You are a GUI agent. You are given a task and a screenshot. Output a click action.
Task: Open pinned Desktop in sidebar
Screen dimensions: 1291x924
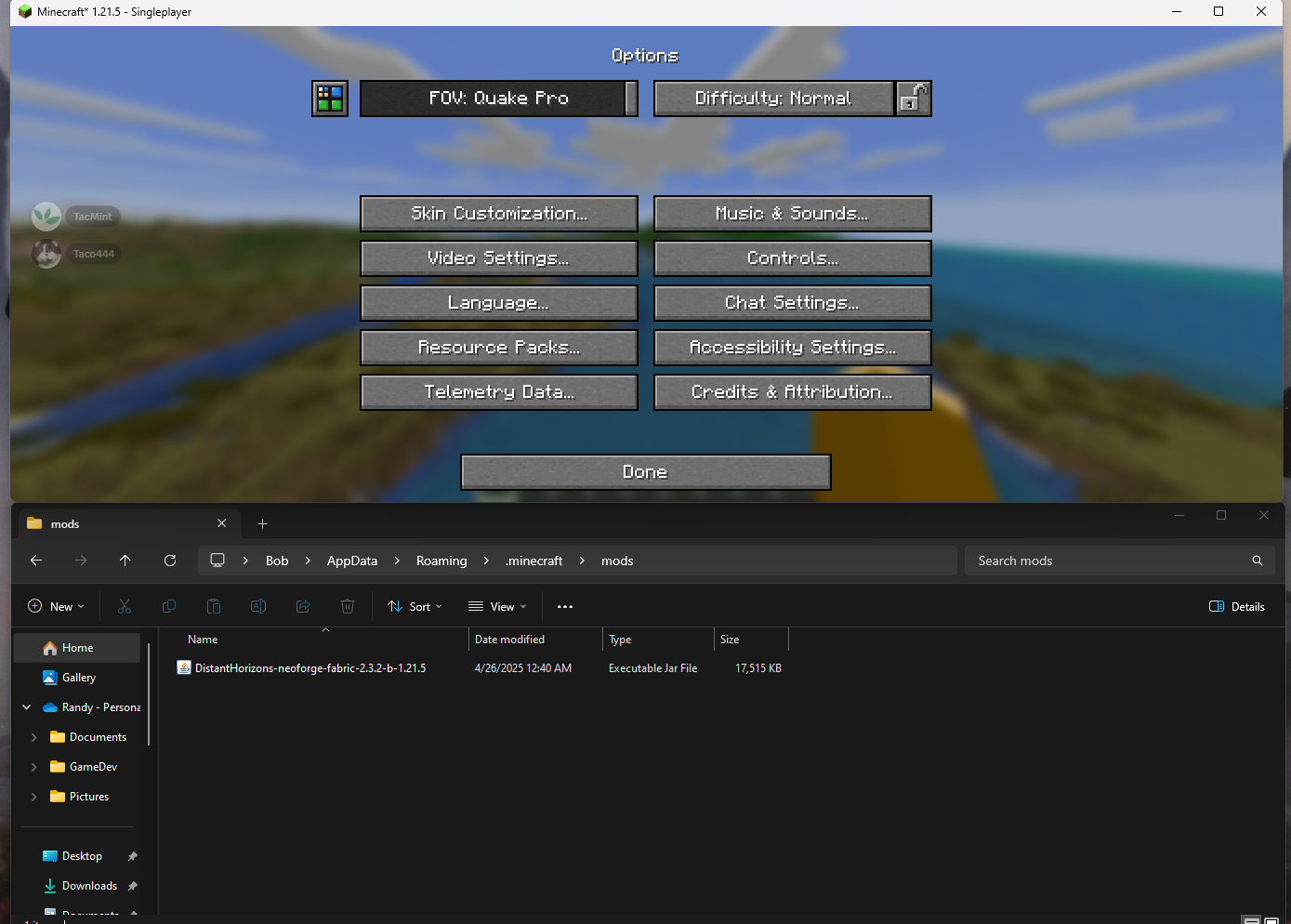[82, 856]
